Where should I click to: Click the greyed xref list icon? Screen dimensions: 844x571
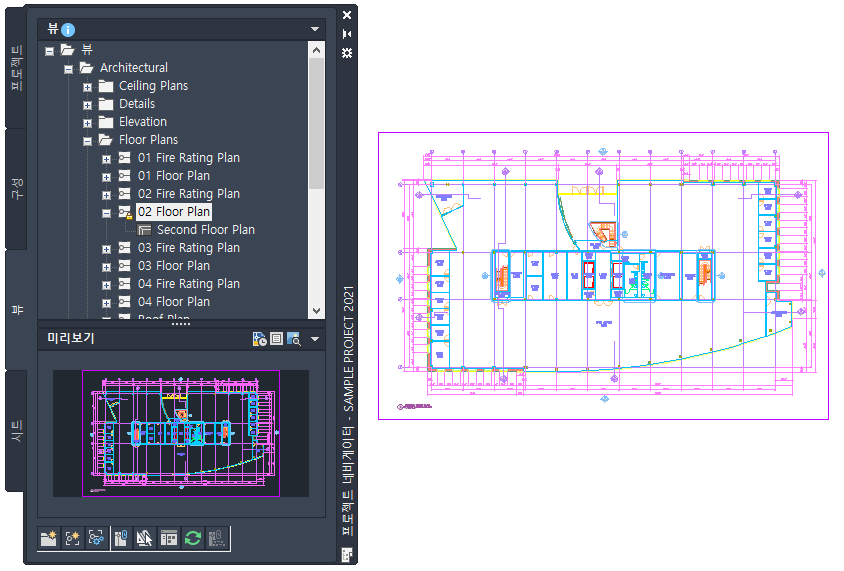[x=216, y=538]
